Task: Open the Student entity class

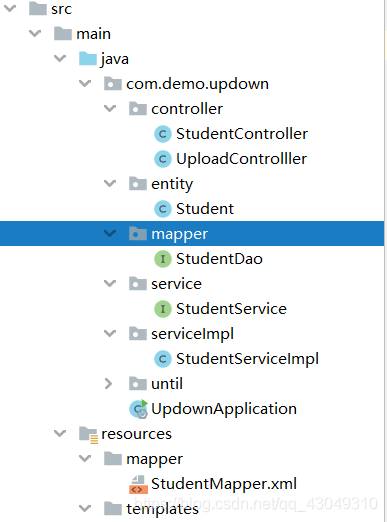Action: click(x=205, y=209)
